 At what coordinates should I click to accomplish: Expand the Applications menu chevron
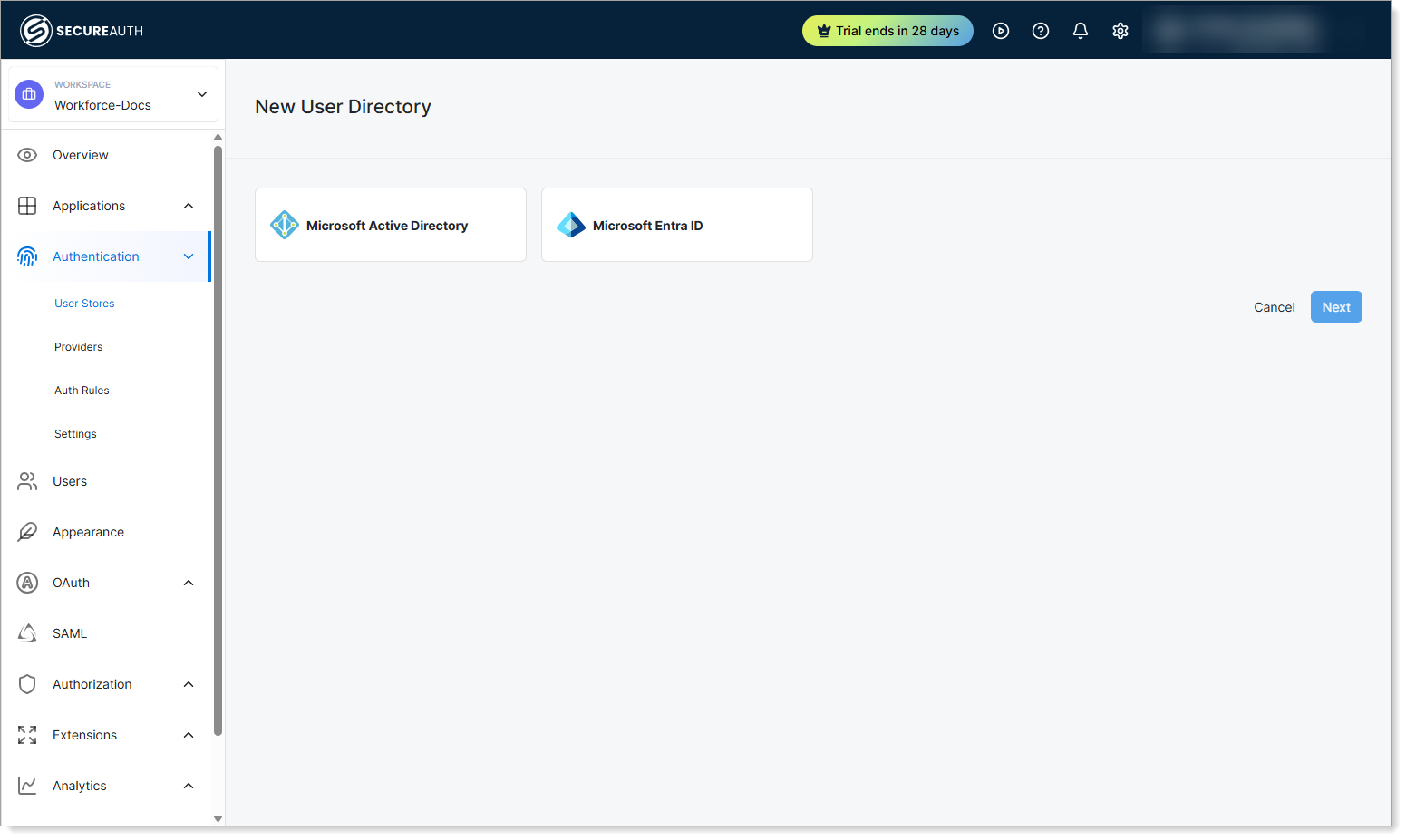pos(189,206)
